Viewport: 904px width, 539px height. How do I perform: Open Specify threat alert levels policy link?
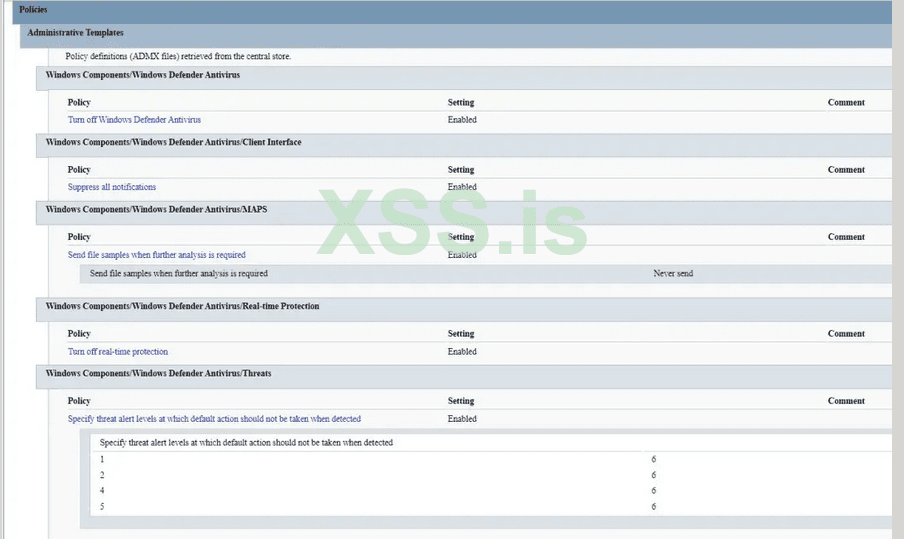point(214,419)
